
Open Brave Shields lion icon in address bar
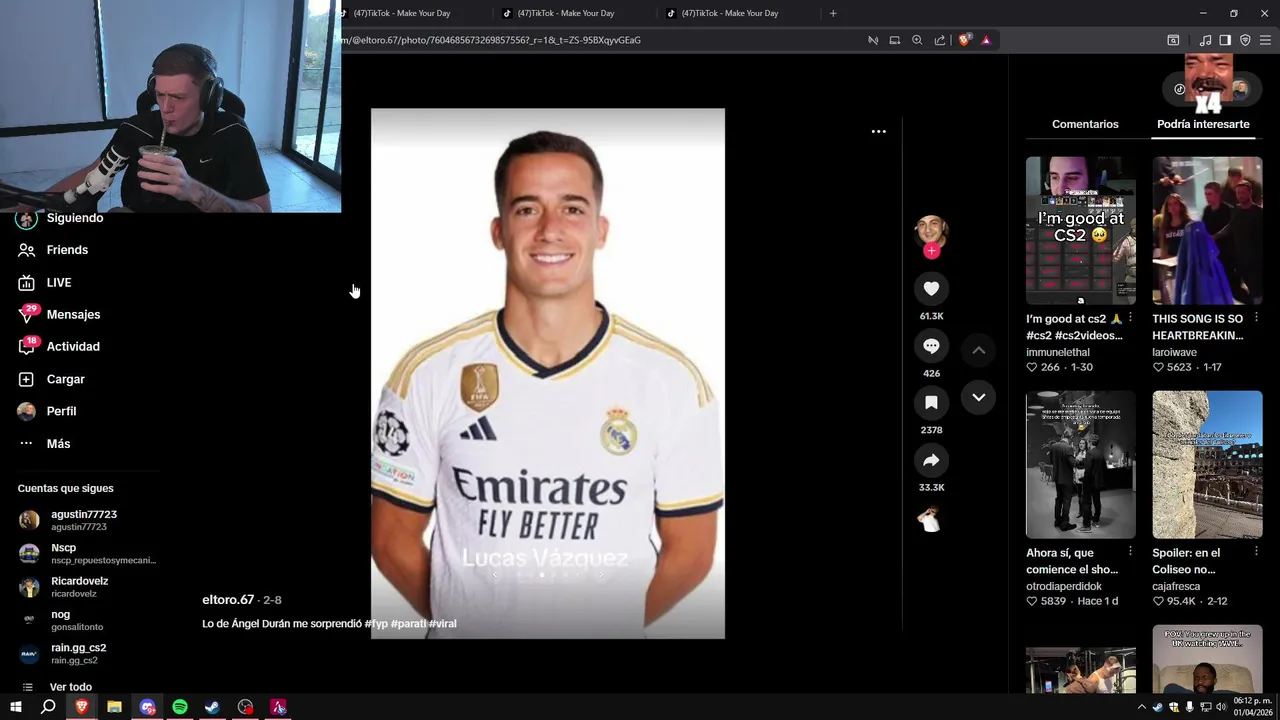coord(964,40)
